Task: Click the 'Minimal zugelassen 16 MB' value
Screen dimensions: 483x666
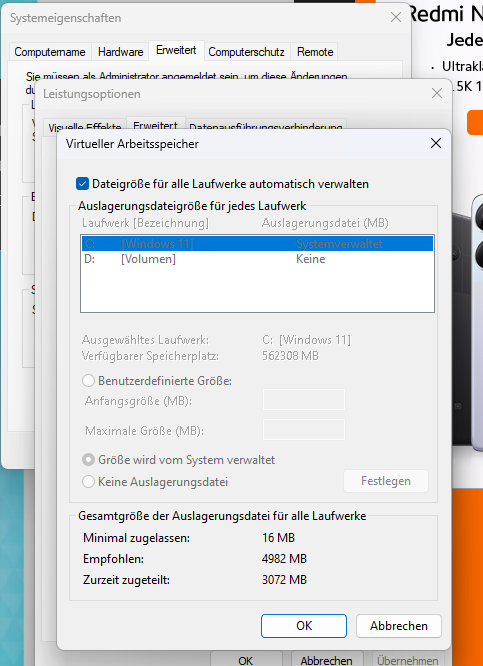Action: [278, 538]
